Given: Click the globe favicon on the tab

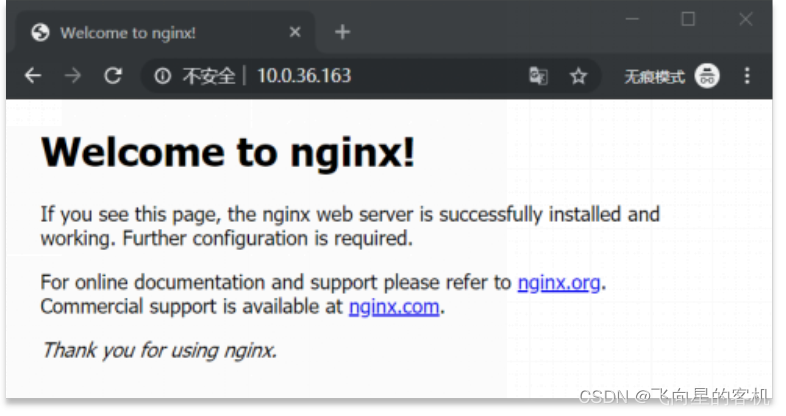Looking at the screenshot, I should click(40, 33).
